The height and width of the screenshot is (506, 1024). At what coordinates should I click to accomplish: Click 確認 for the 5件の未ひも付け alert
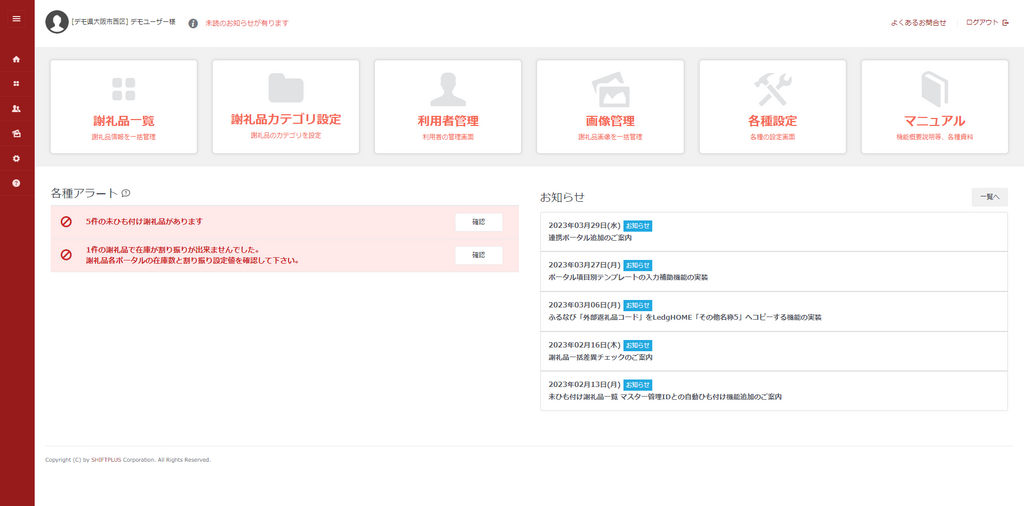click(x=478, y=222)
